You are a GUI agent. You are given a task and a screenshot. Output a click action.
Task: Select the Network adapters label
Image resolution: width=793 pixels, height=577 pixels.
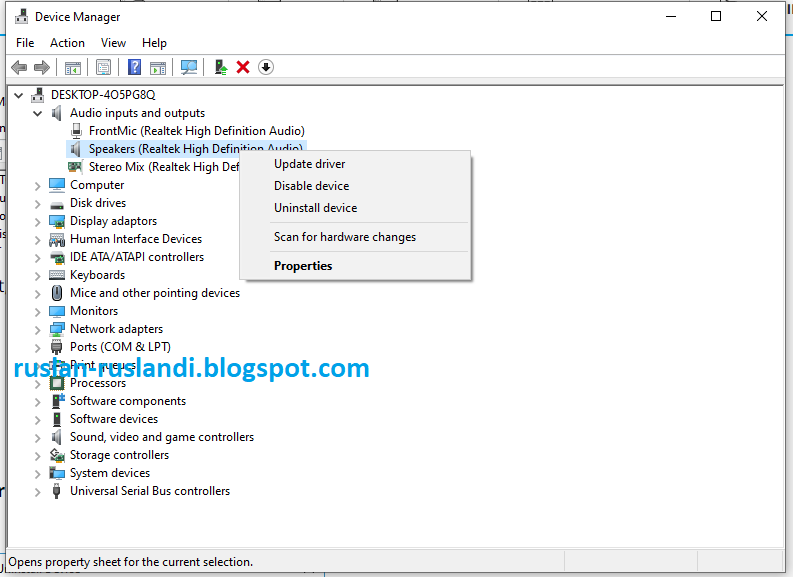116,329
